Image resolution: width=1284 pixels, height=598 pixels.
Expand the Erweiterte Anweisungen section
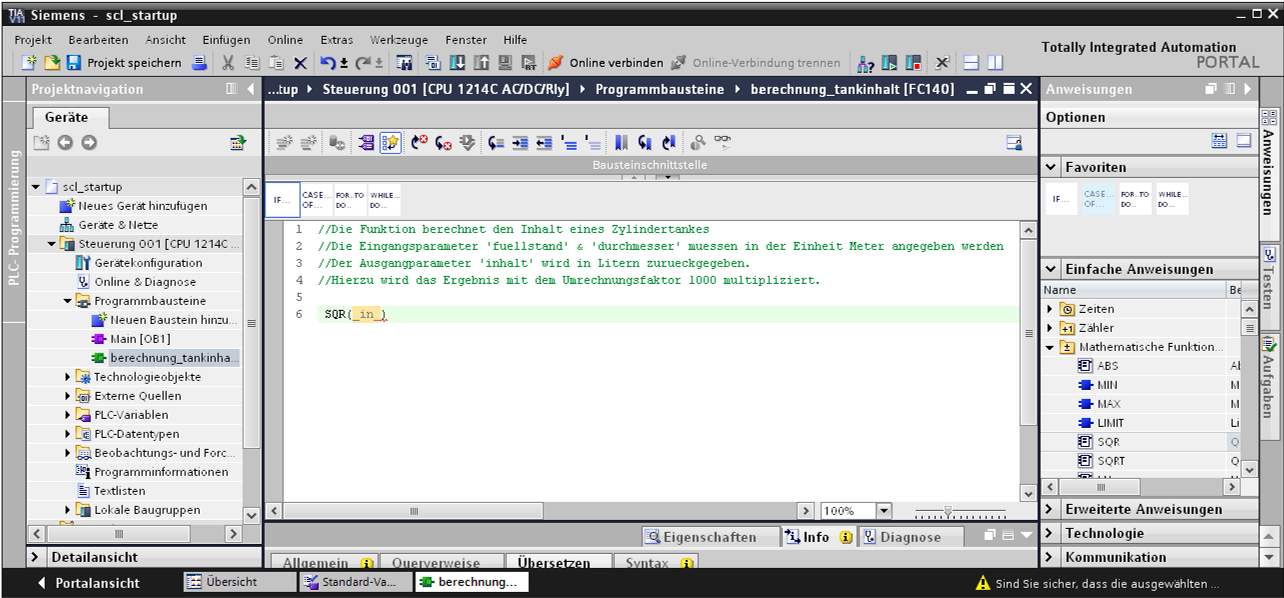pos(1050,509)
